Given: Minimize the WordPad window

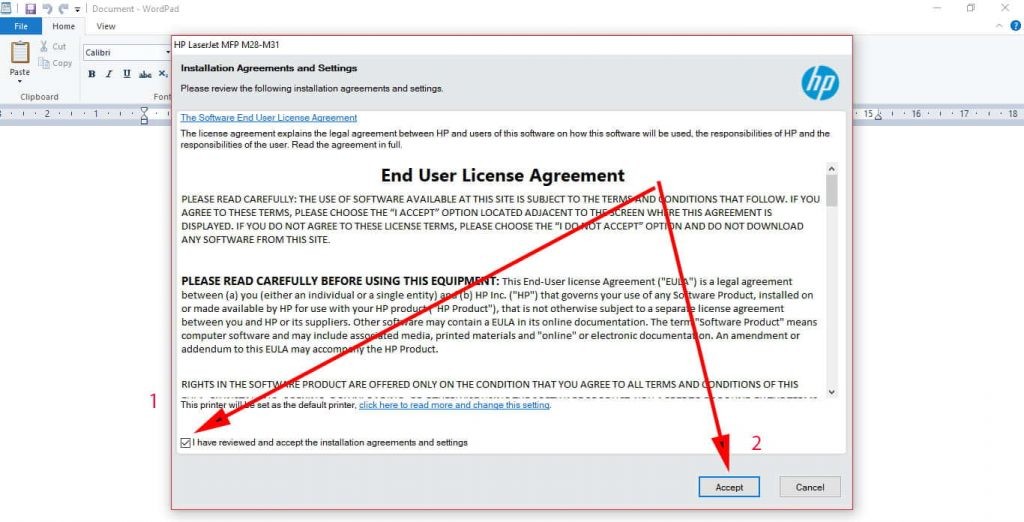Looking at the screenshot, I should tap(937, 8).
